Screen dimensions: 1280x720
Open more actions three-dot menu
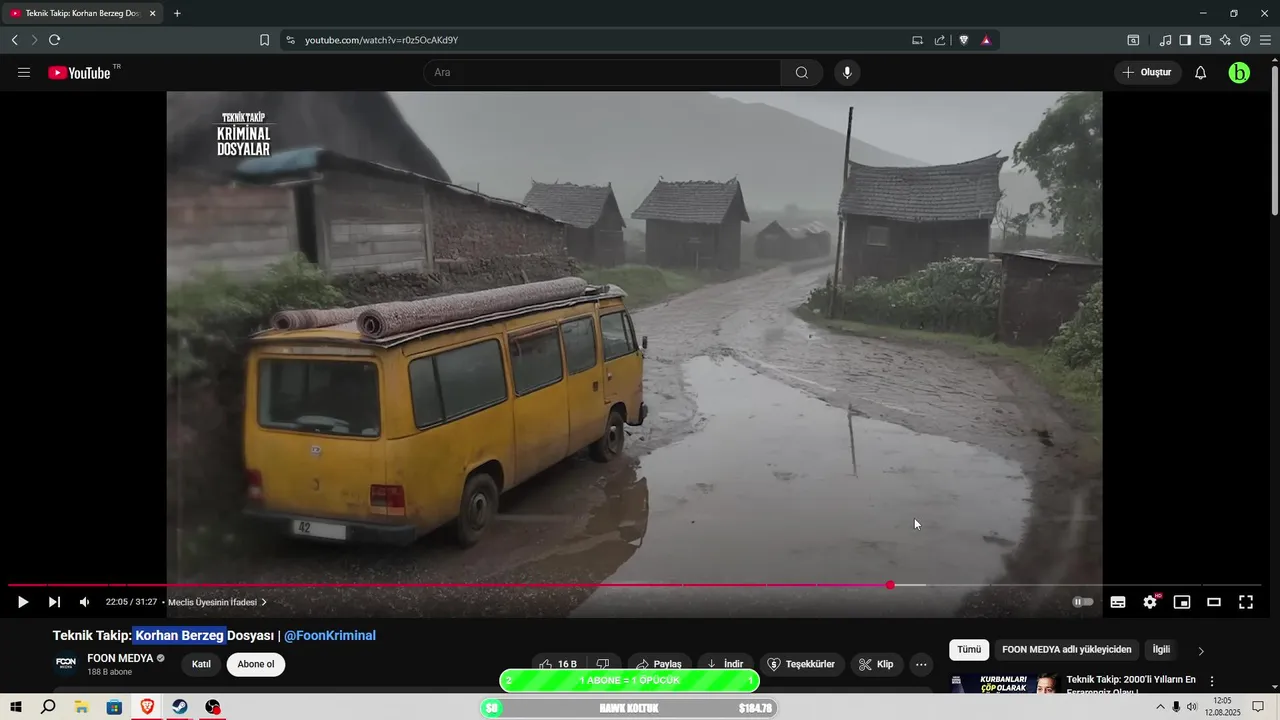(921, 664)
